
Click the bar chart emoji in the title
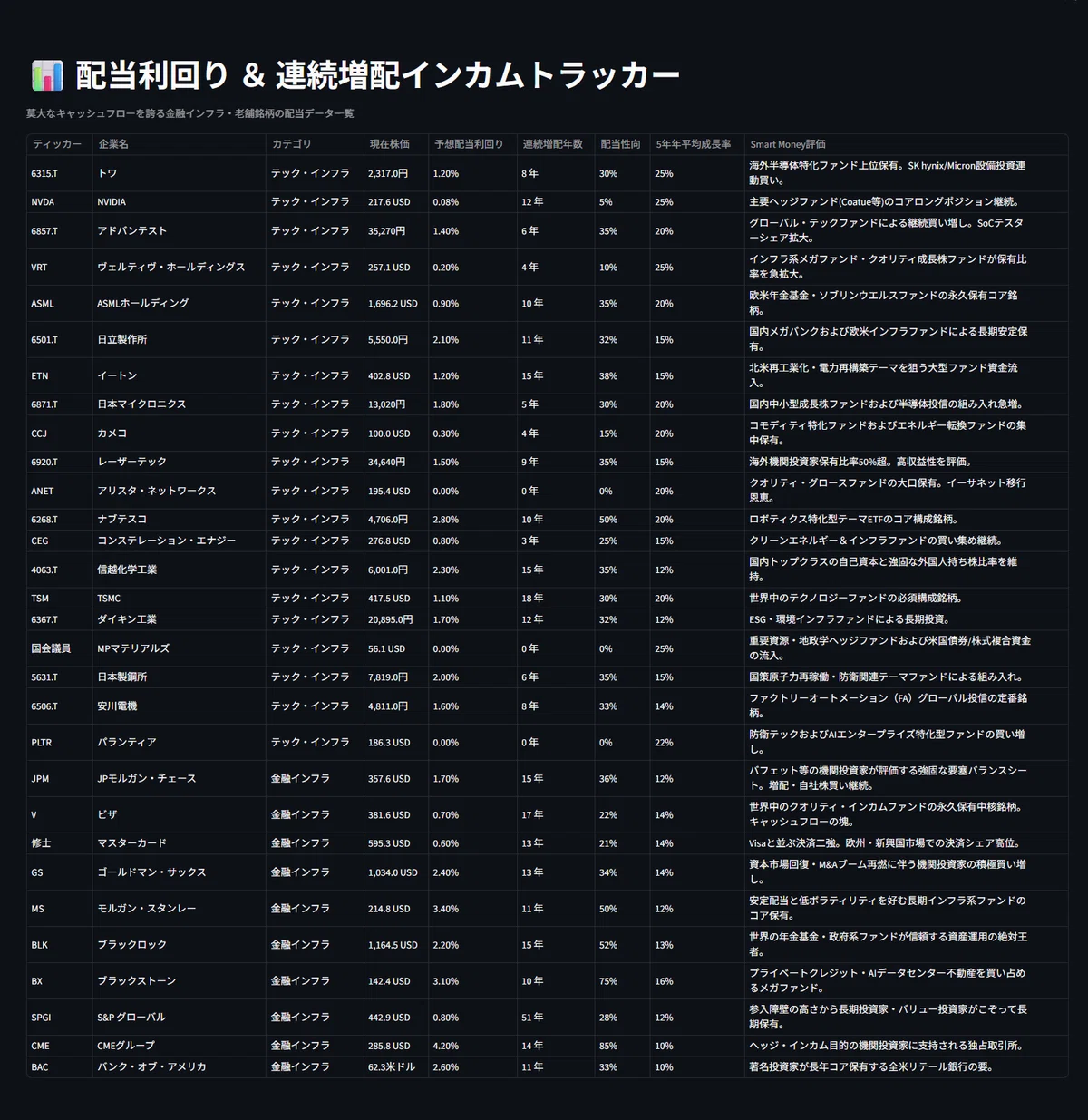tap(47, 75)
